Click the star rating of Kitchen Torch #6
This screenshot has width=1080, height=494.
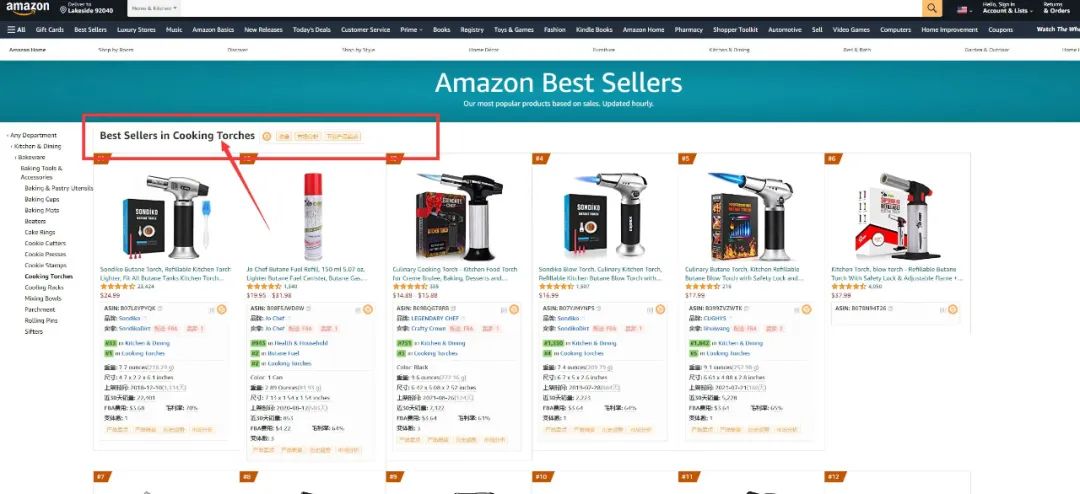point(848,287)
